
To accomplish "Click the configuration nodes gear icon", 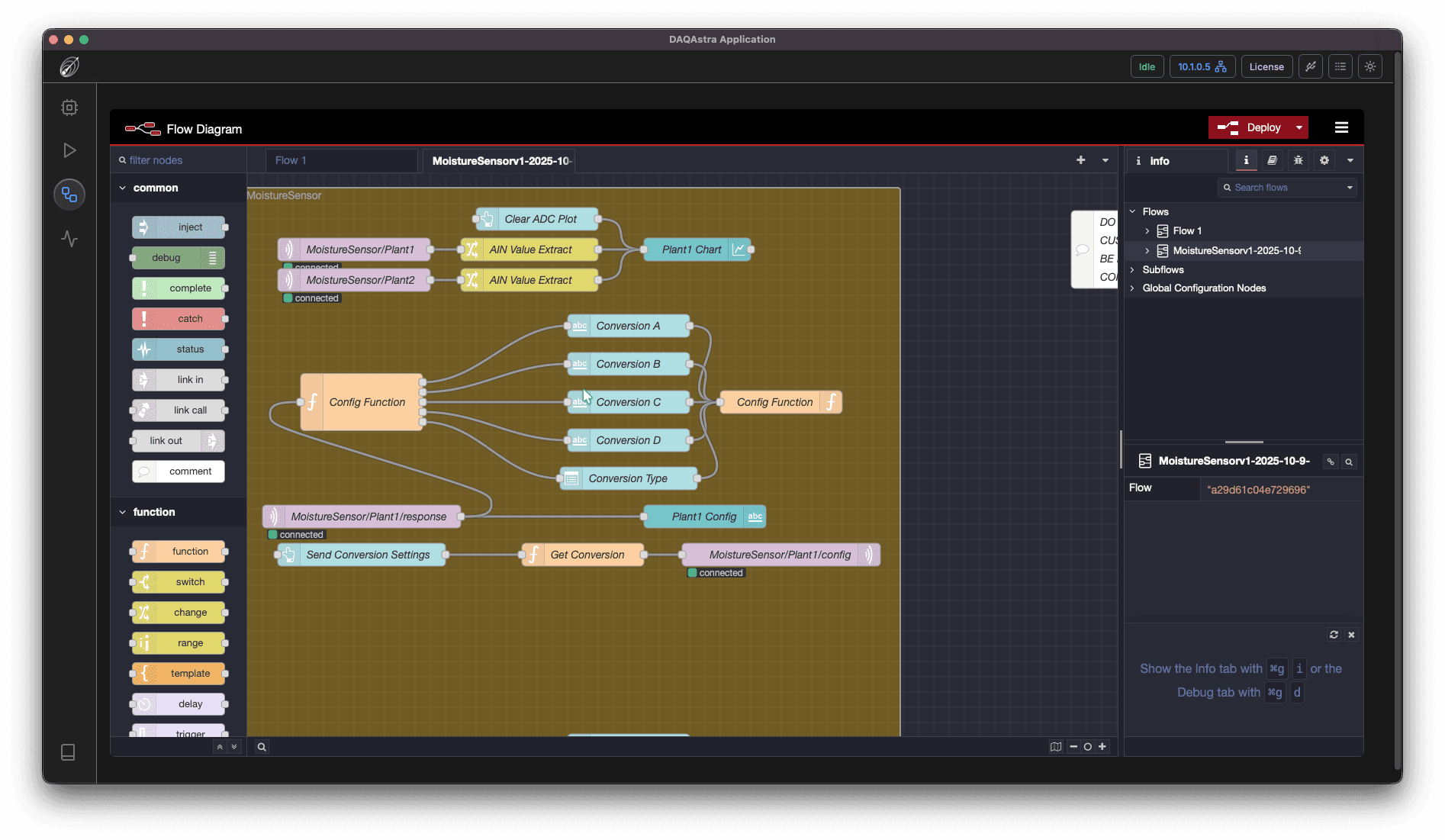I will coord(1324,160).
